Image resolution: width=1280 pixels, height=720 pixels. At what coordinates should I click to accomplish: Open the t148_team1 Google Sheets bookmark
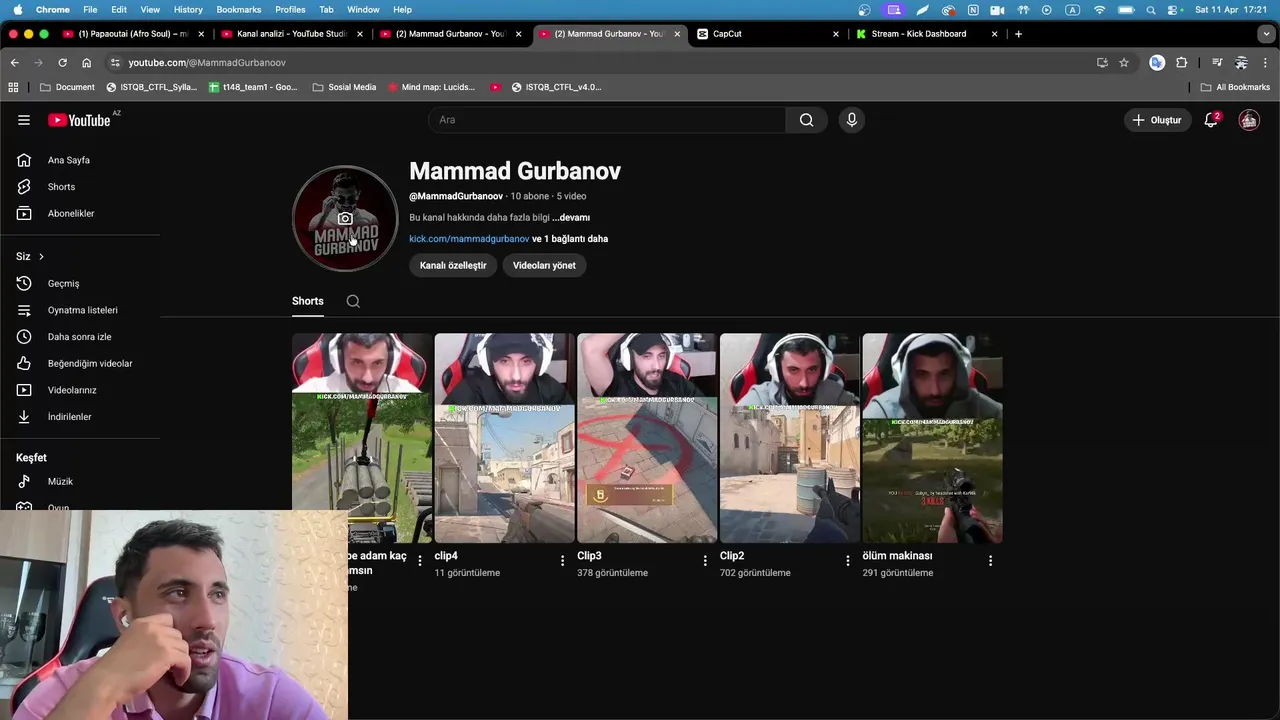(x=253, y=87)
